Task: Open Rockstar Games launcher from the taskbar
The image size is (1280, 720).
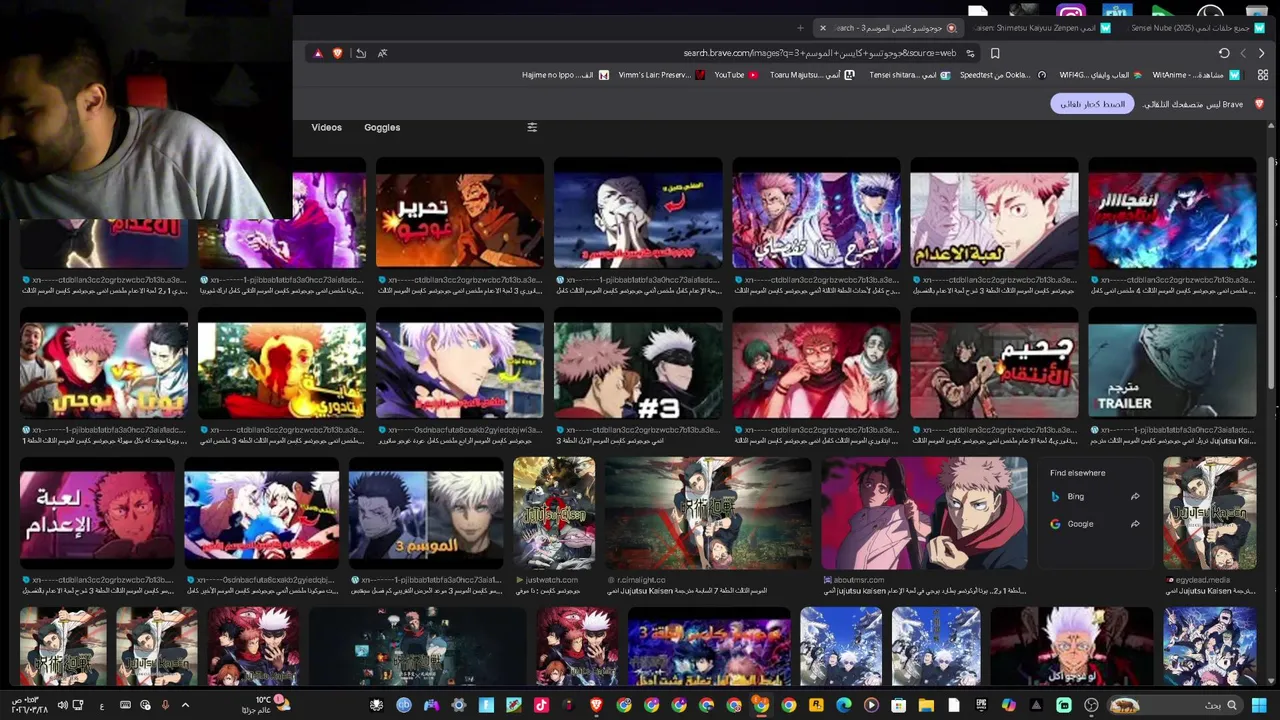Action: (x=816, y=705)
